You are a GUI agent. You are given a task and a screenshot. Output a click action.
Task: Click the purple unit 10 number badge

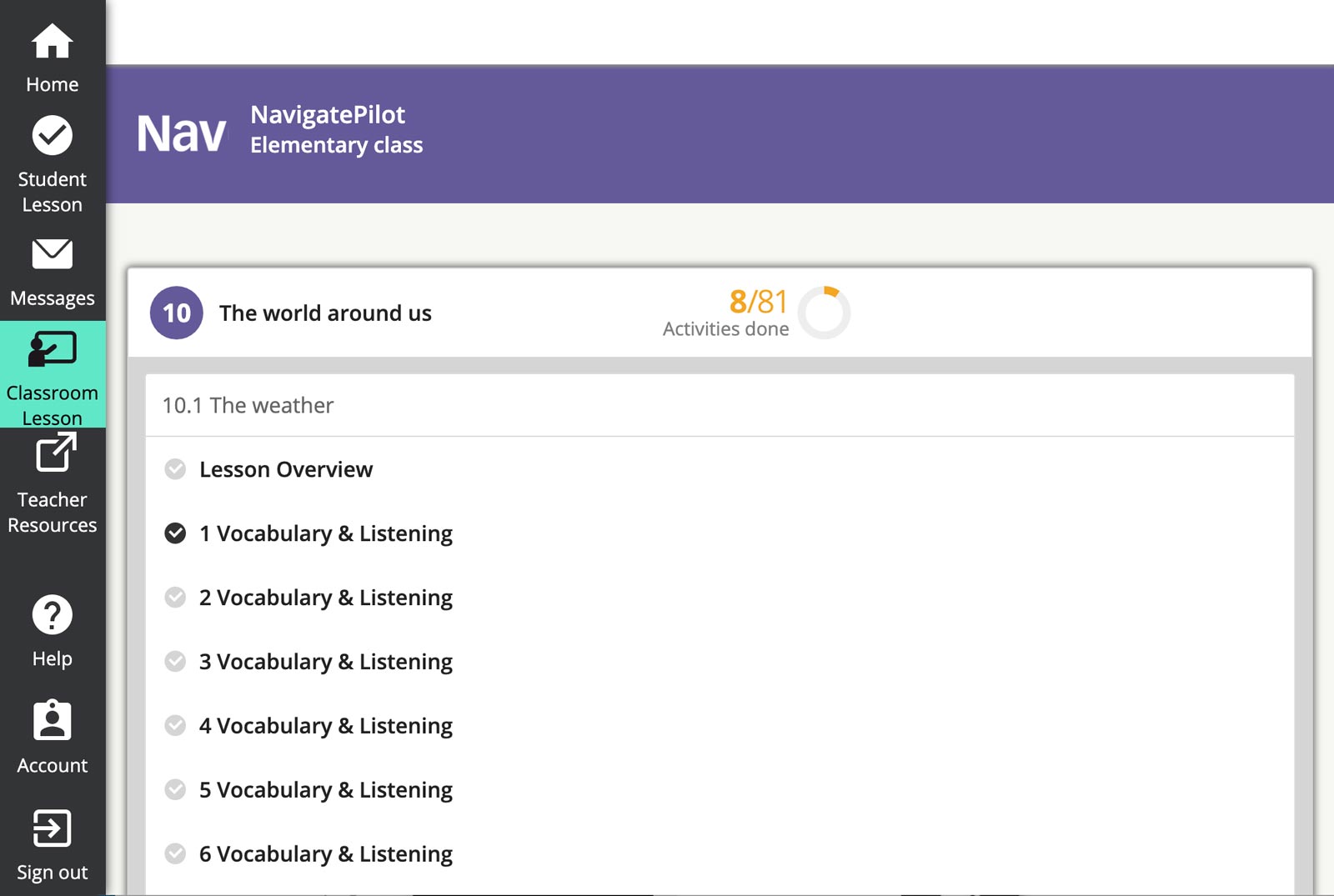click(x=177, y=313)
